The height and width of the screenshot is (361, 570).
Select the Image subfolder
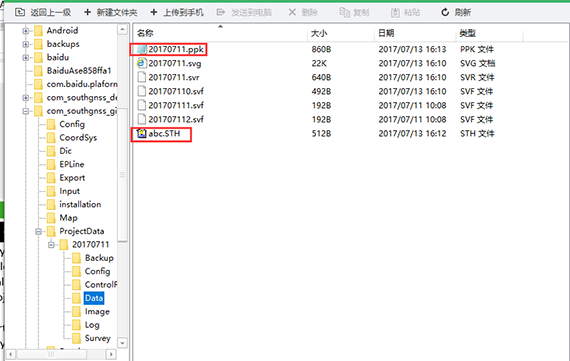point(97,312)
